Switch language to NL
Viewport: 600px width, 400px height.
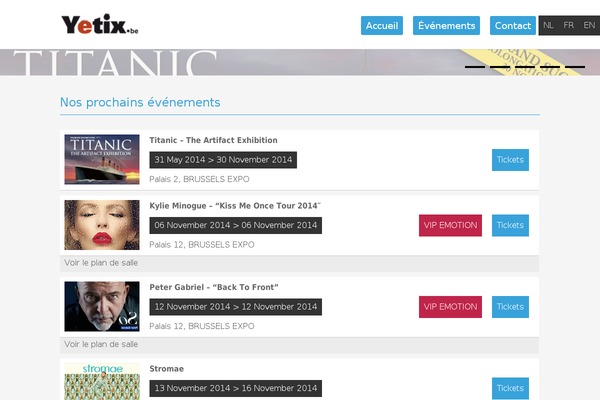click(x=548, y=25)
